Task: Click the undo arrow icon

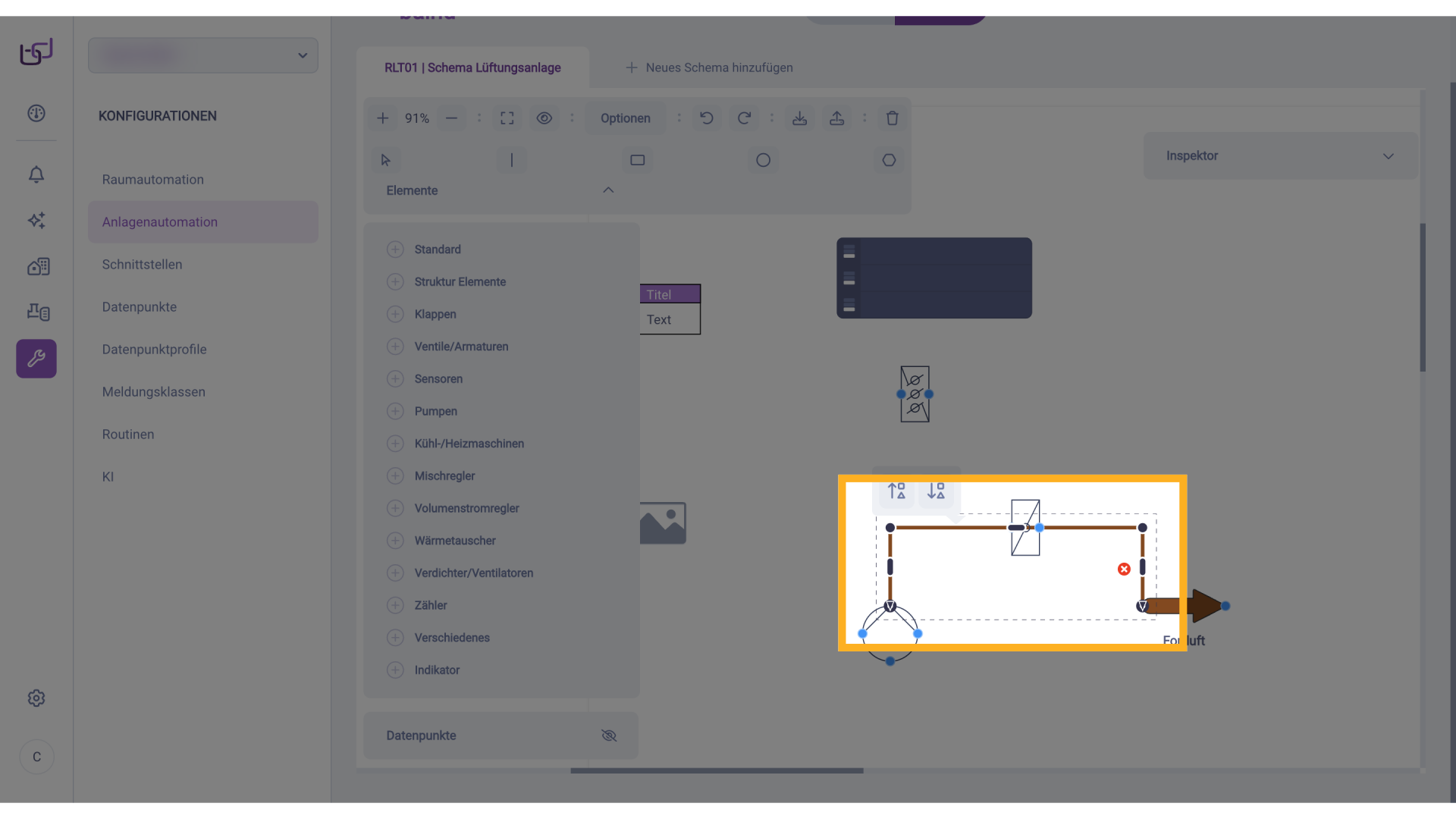Action: pyautogui.click(x=706, y=118)
